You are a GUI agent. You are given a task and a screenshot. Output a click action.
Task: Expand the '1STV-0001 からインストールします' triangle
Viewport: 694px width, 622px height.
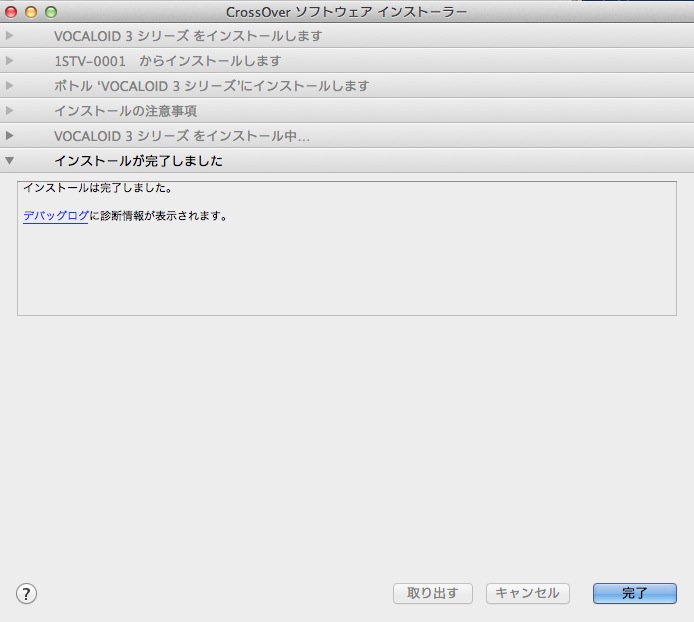tap(9, 60)
